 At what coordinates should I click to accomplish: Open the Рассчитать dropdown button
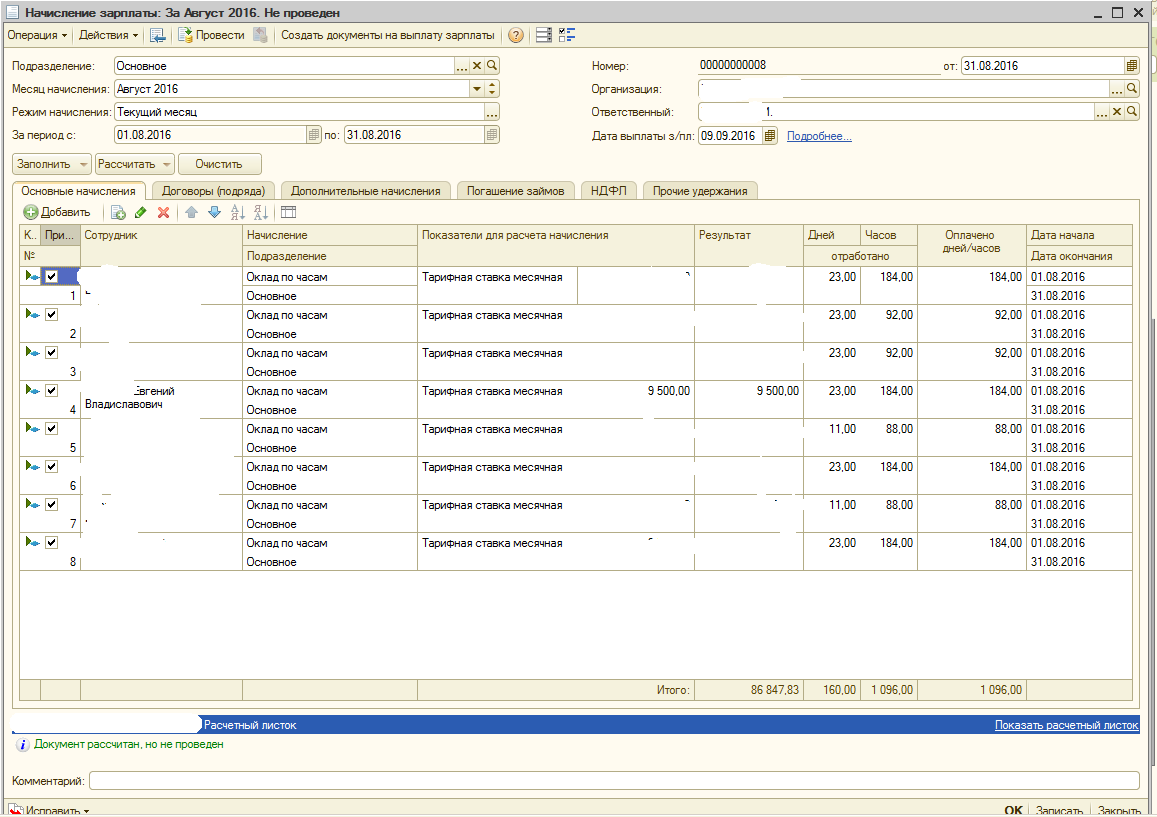pyautogui.click(x=135, y=164)
